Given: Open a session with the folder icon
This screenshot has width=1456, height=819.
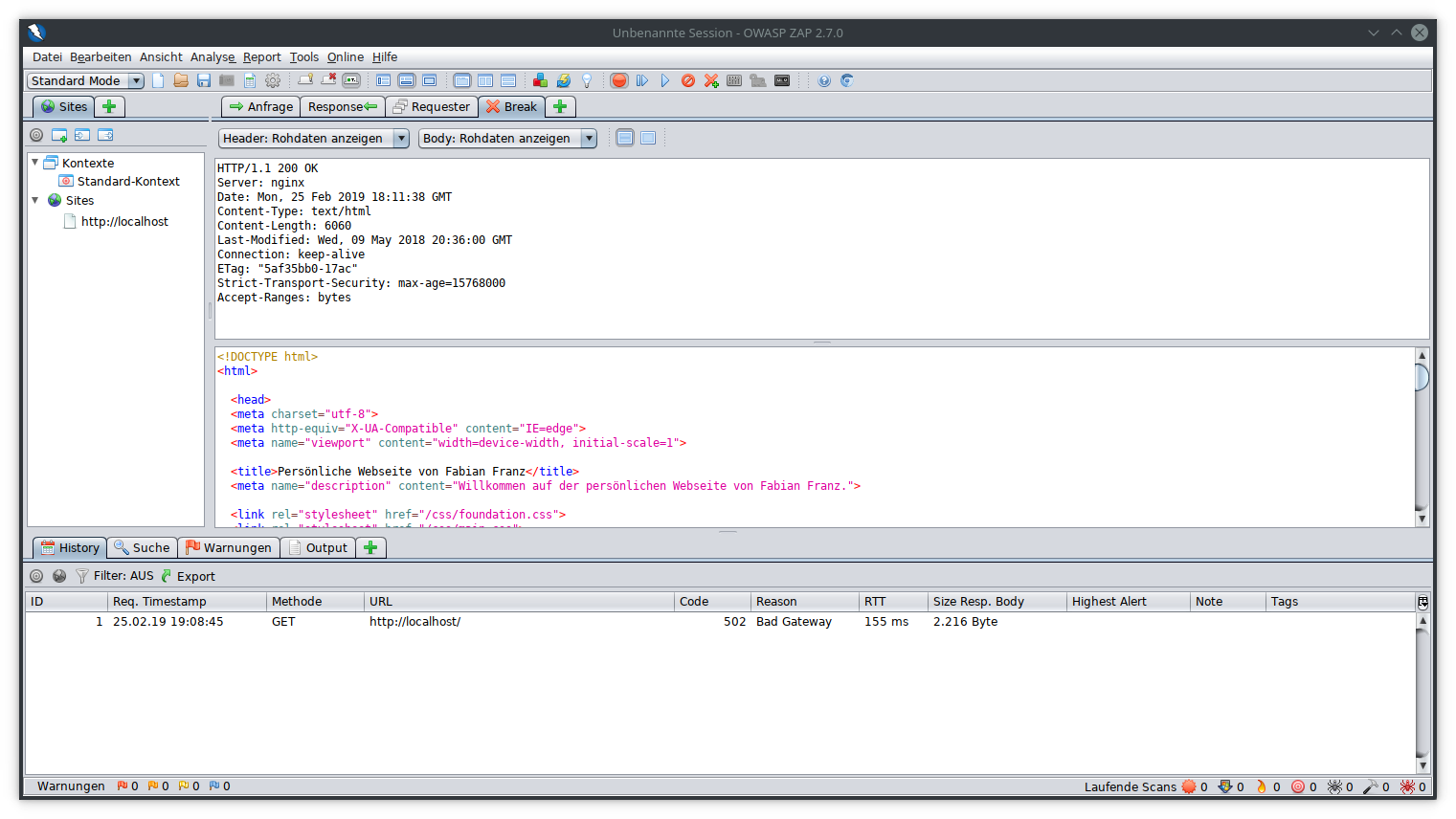Looking at the screenshot, I should coord(181,80).
